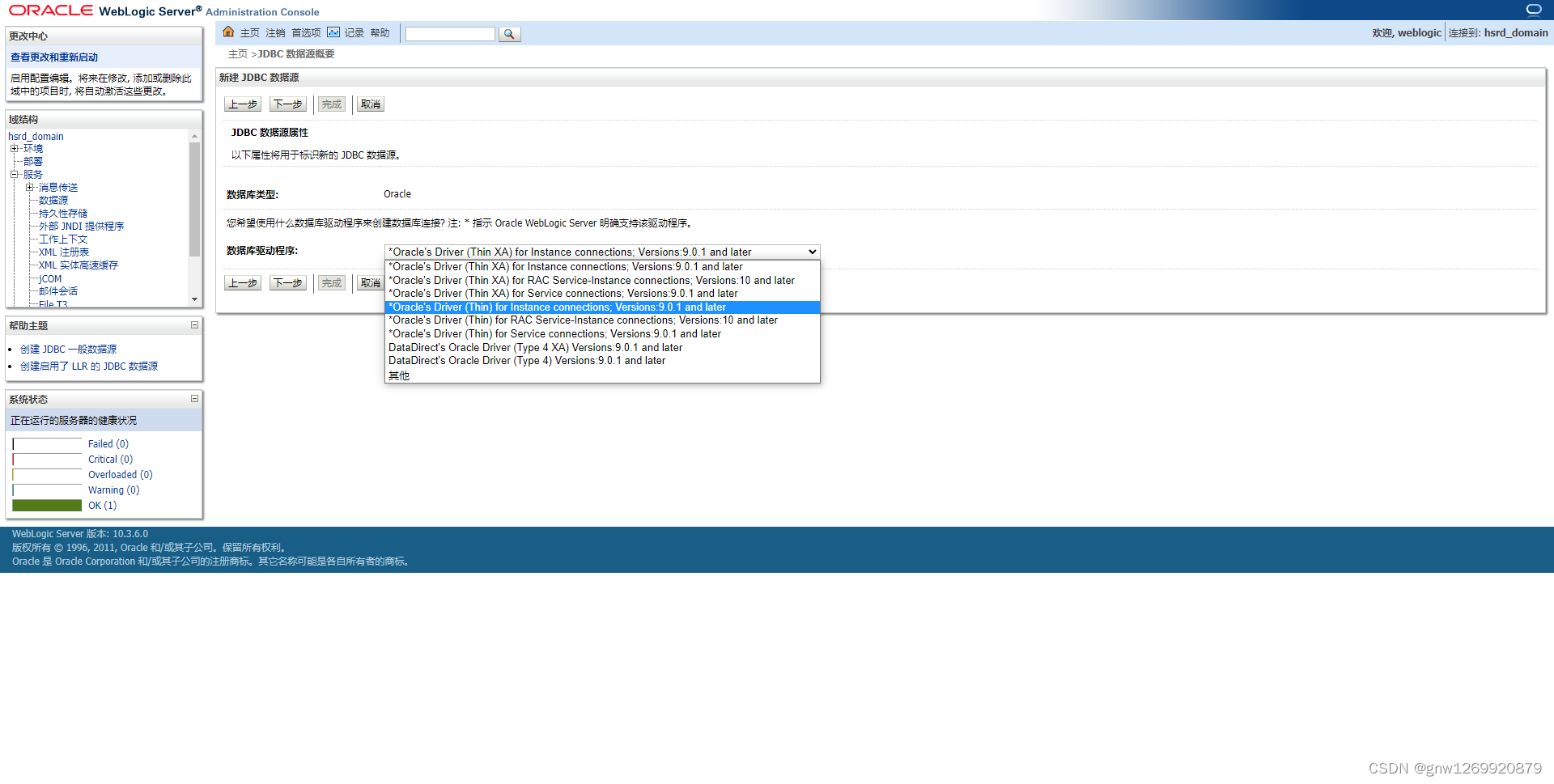Screen dimensions: 1554x784
Task: Click 主页 breadcrumb link
Action: coord(238,54)
